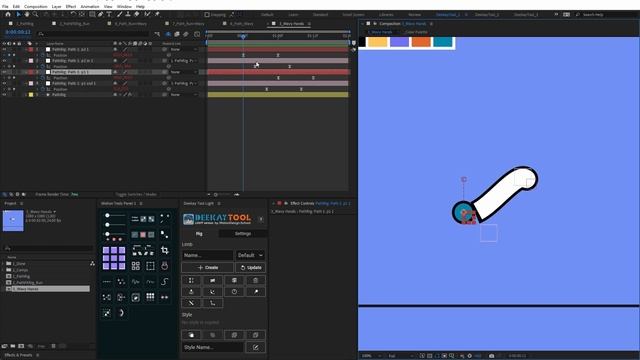
Task: Click the clock icon in DeekayTool panel
Action: (234, 292)
